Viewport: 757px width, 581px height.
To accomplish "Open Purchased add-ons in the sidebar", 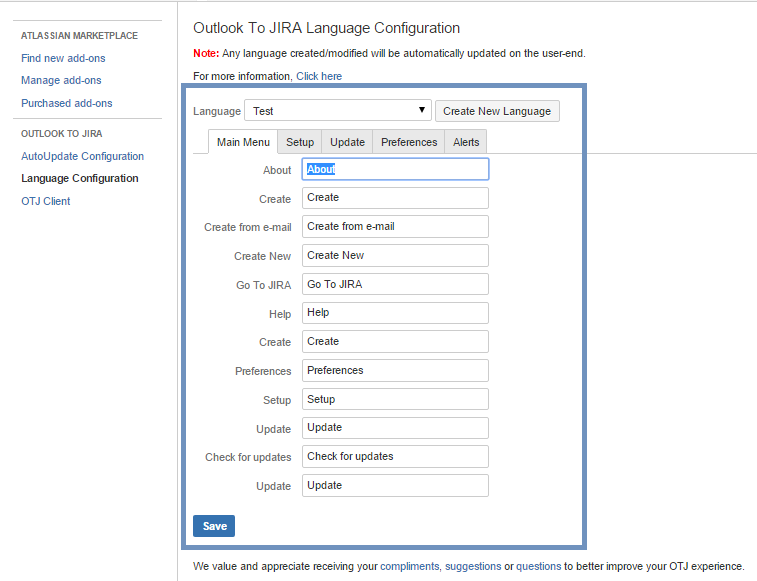I will click(x=67, y=103).
